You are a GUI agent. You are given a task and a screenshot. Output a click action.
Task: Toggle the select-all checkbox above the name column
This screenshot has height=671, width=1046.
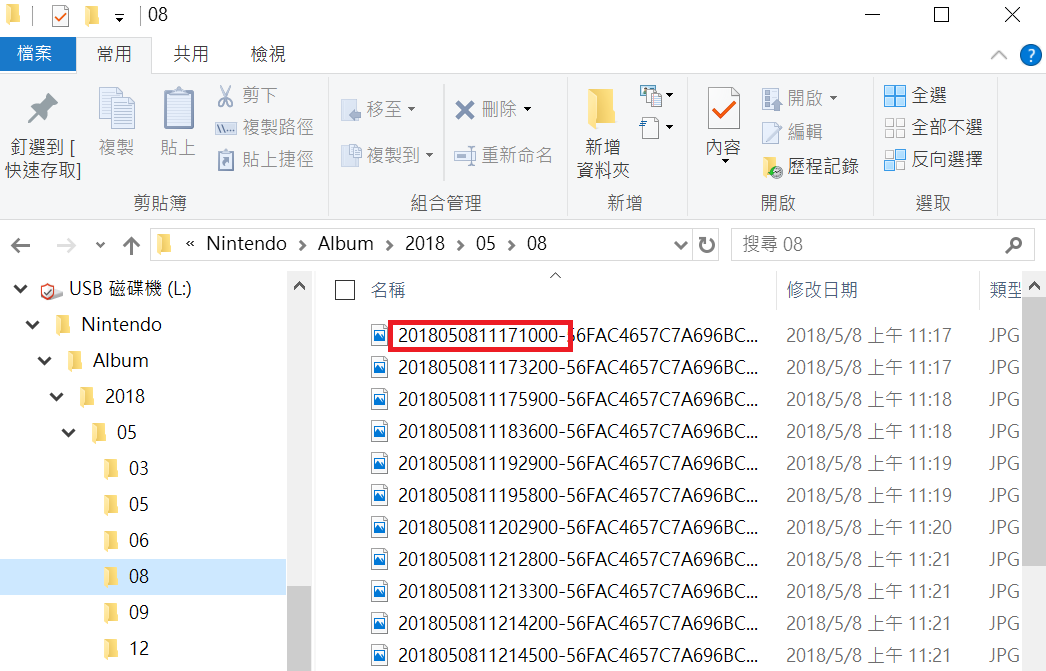coord(345,289)
